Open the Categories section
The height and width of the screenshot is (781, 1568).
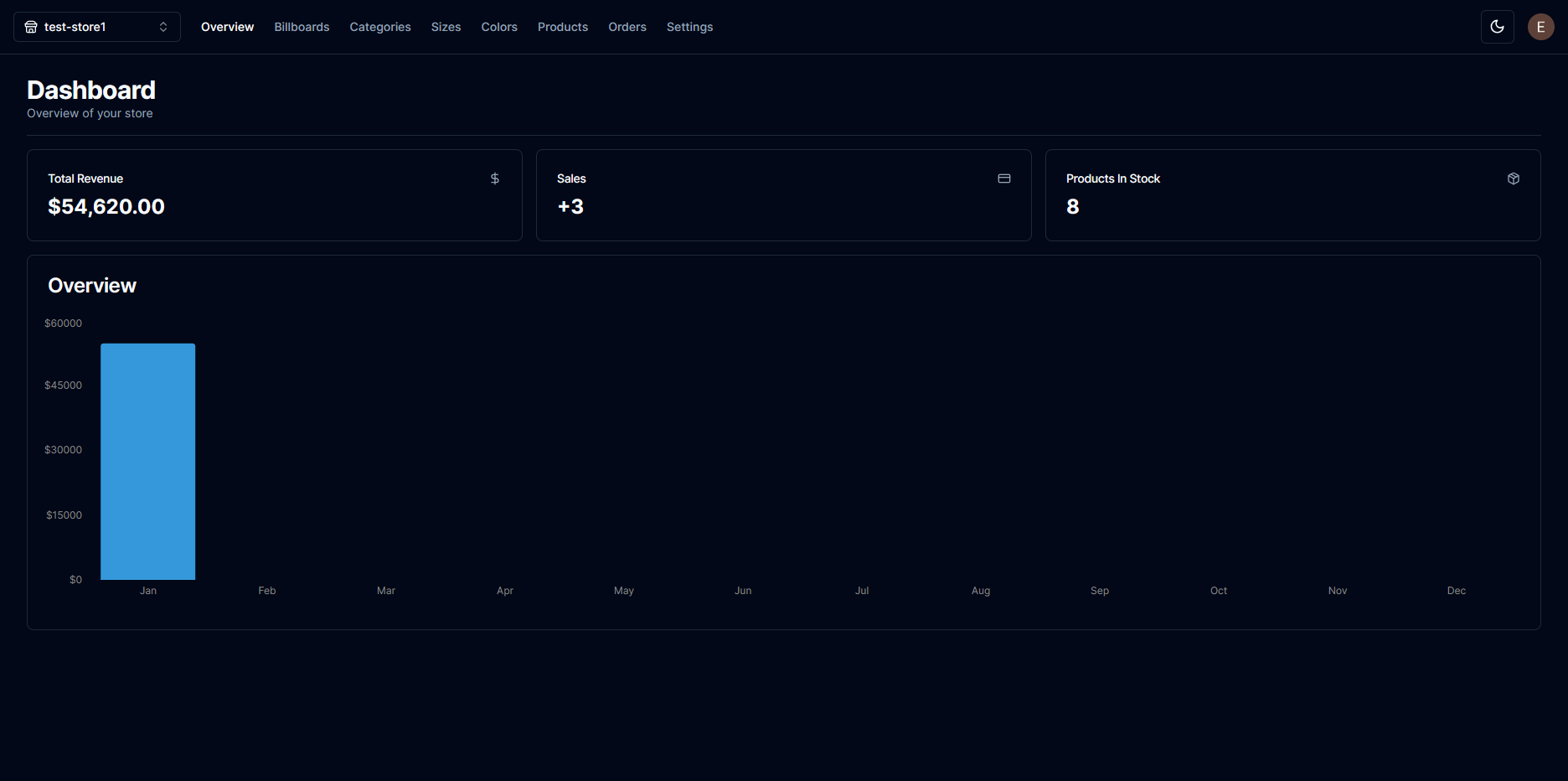click(379, 26)
